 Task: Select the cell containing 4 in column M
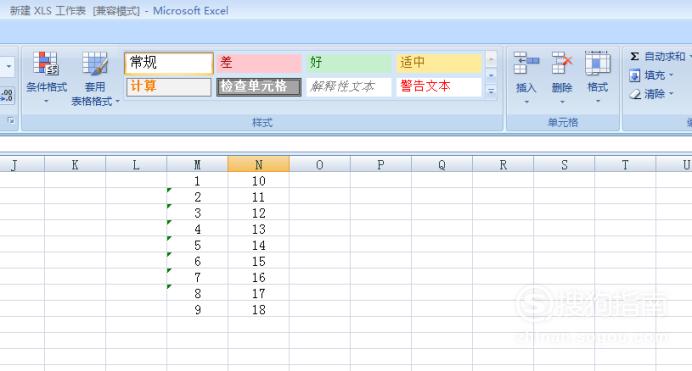click(197, 229)
